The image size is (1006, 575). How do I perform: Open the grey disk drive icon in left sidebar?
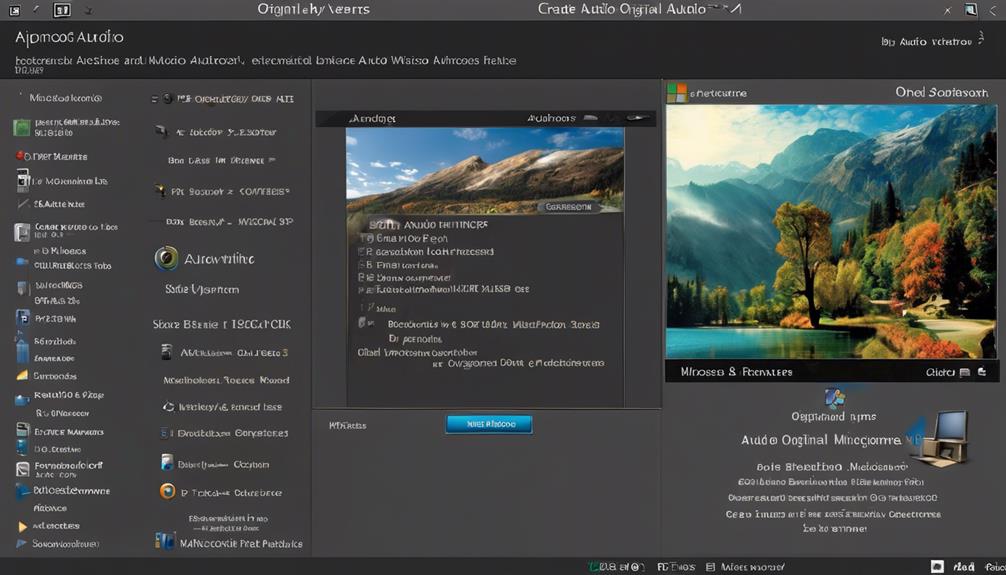coord(22,232)
